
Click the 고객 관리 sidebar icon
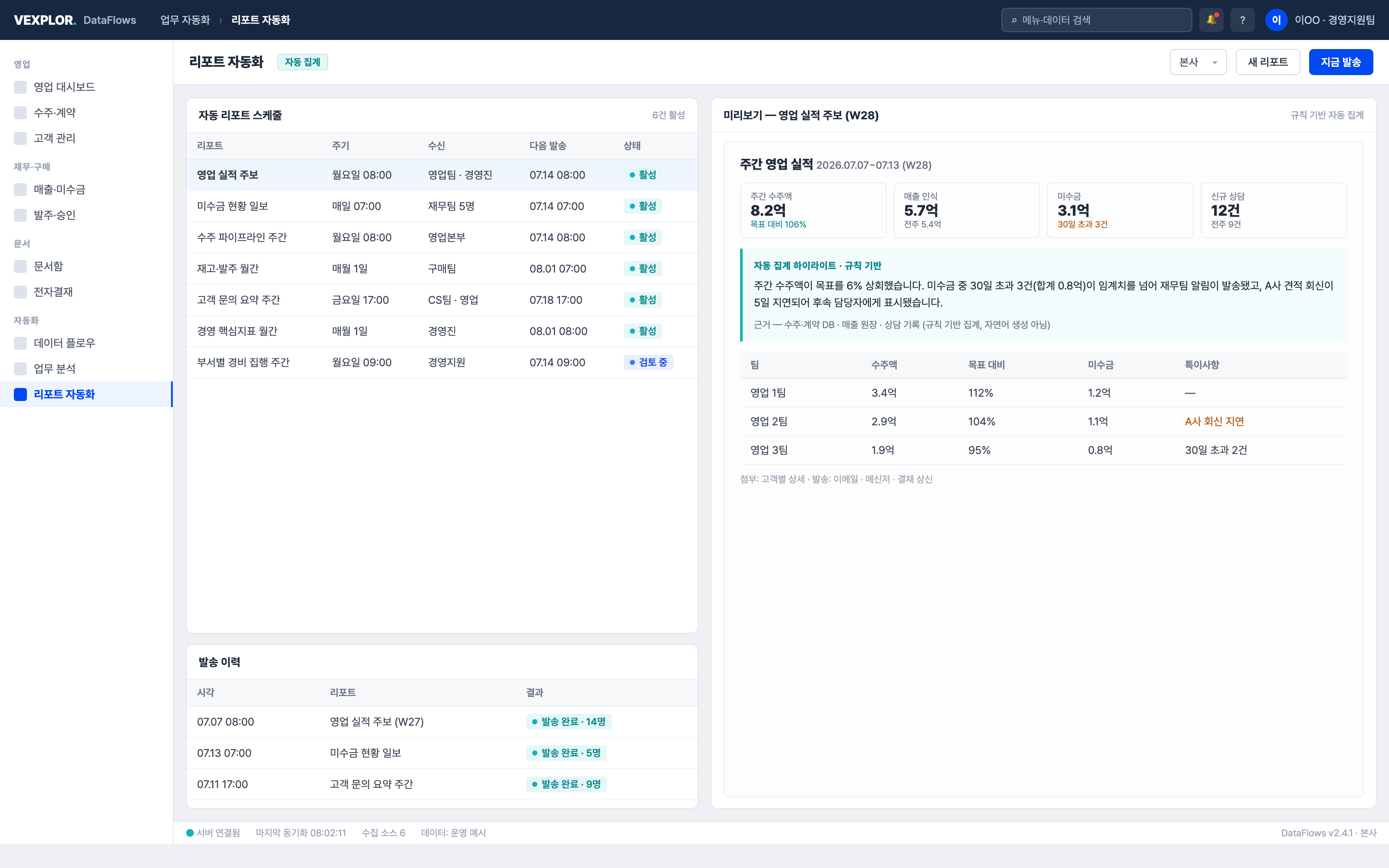[20, 138]
